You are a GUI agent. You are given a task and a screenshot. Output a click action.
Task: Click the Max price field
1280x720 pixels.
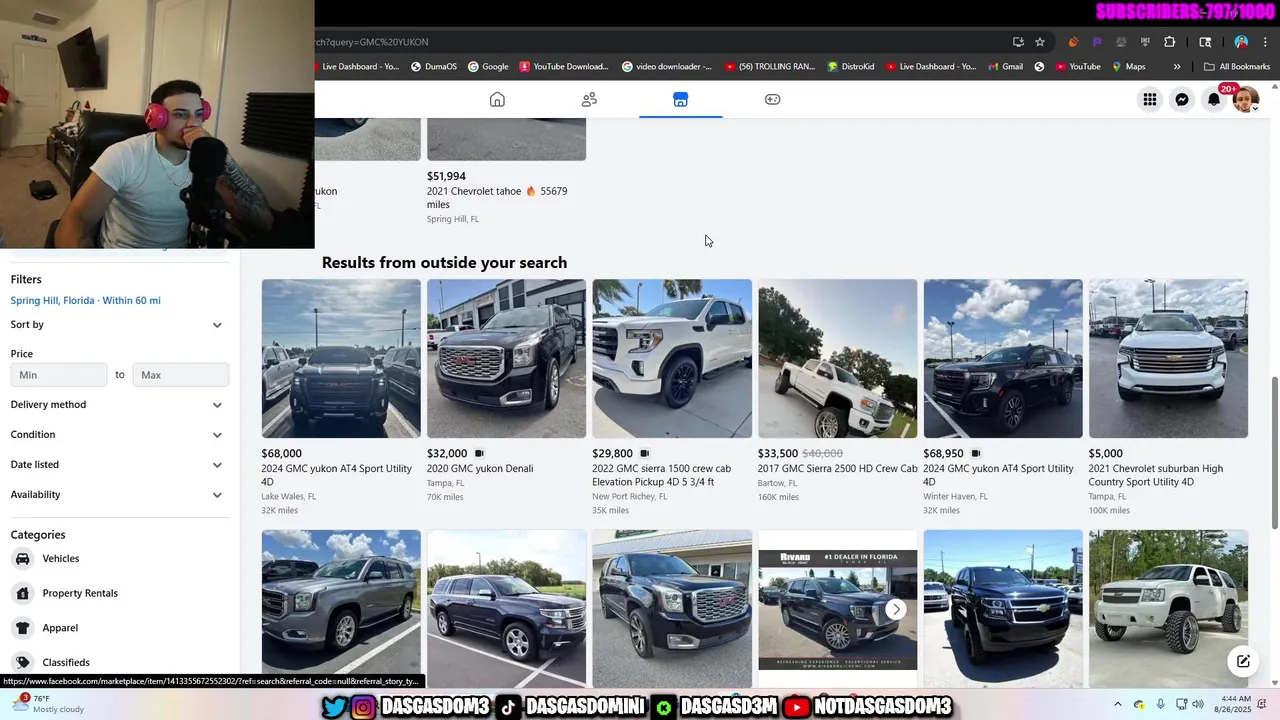point(181,375)
